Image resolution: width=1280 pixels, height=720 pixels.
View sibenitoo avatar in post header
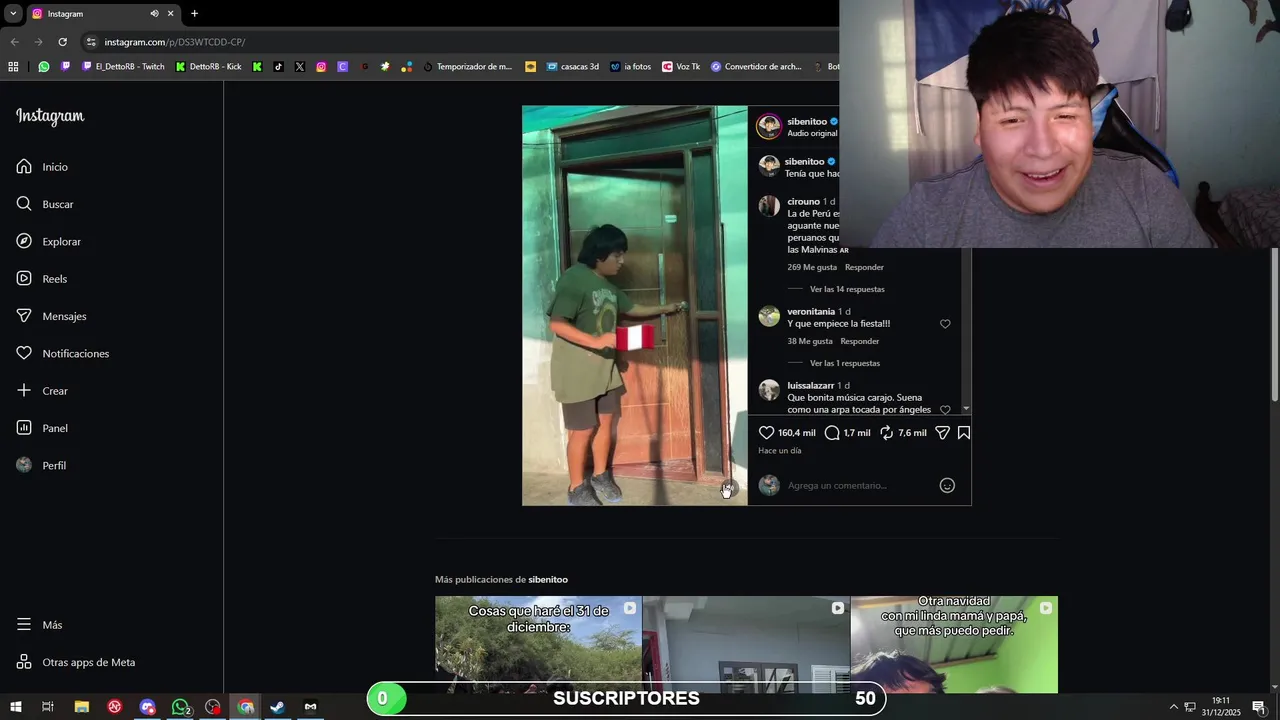(x=769, y=126)
